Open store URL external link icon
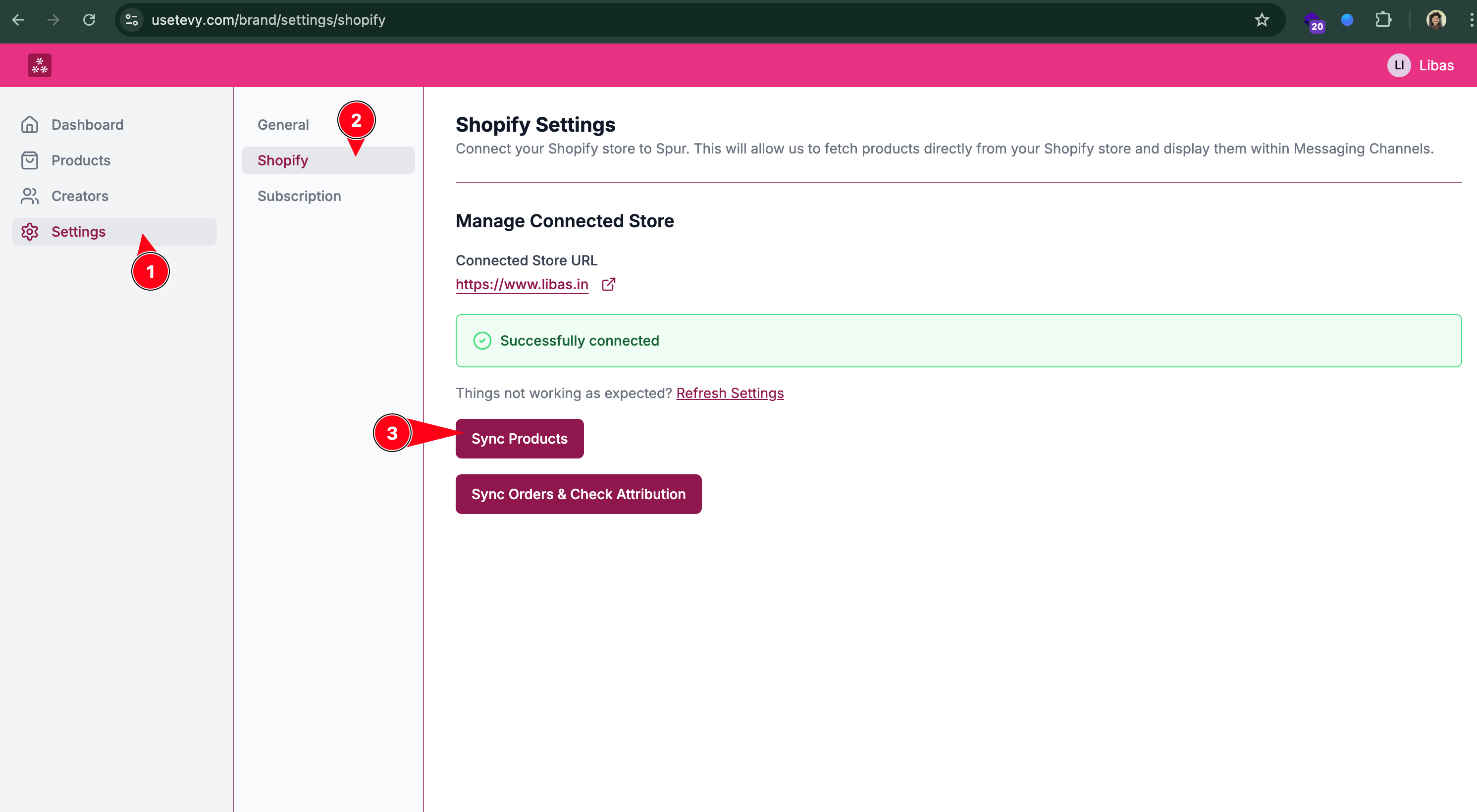Viewport: 1477px width, 812px height. click(x=609, y=284)
